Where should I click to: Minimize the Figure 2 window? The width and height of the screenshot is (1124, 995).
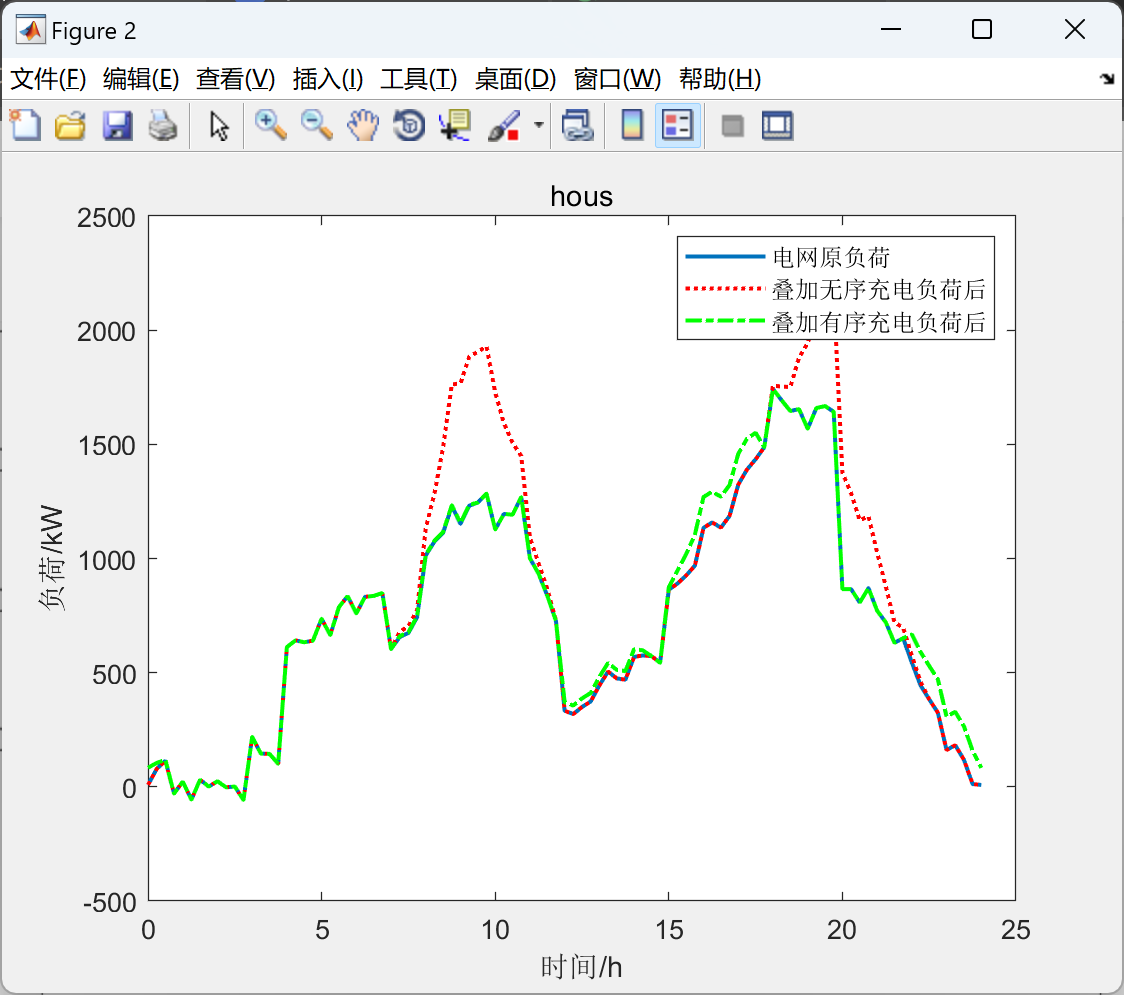(890, 29)
